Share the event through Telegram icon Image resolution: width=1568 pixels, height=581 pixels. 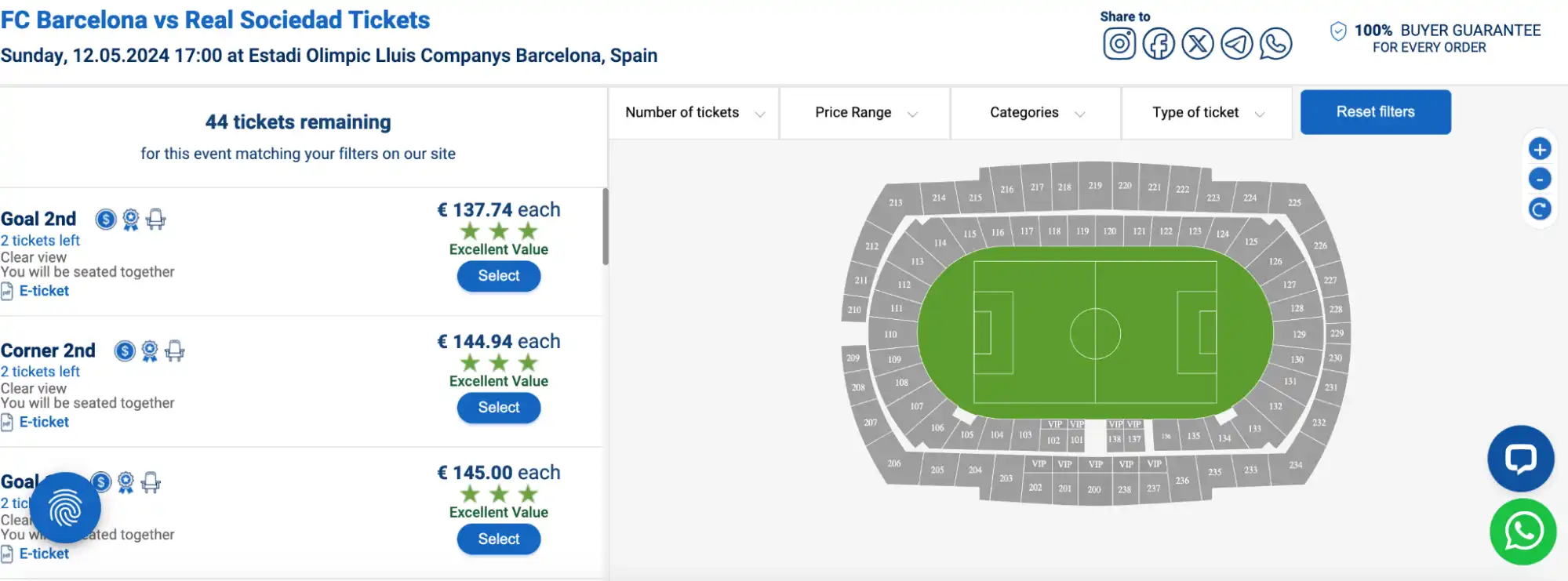click(x=1235, y=44)
